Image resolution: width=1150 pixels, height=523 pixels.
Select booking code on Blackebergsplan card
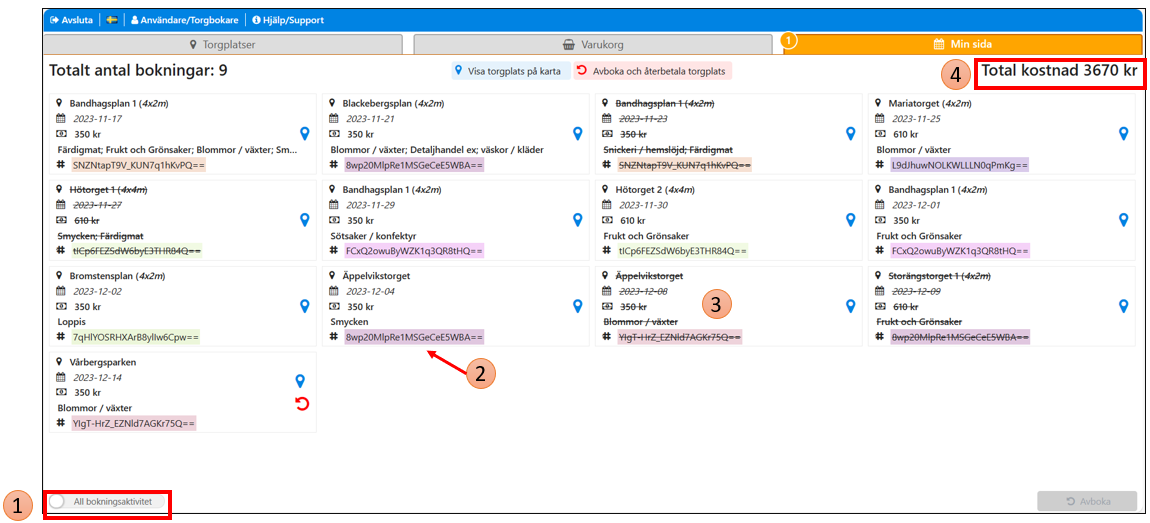414,165
